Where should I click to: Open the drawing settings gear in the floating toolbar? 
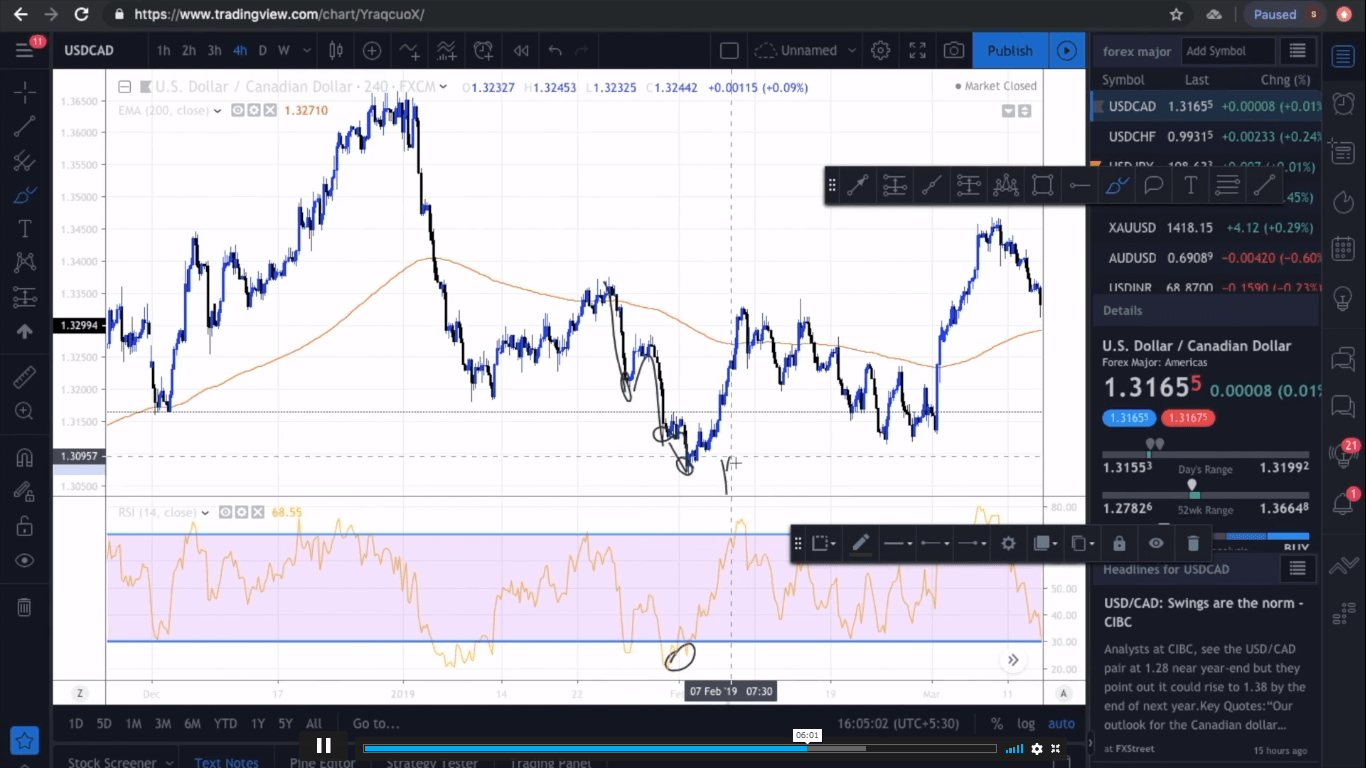pos(1008,543)
